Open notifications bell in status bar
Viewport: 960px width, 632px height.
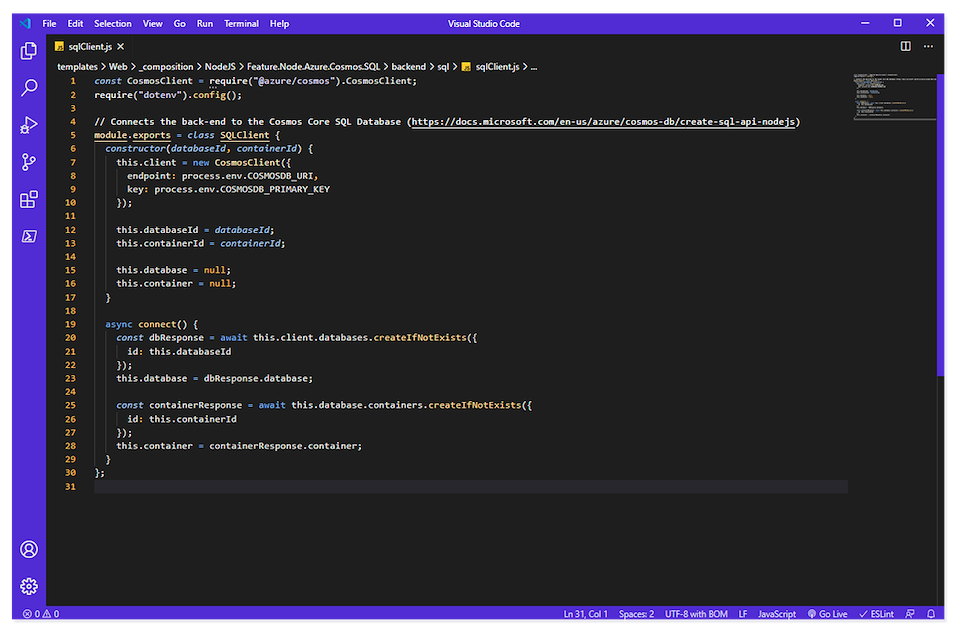pos(931,614)
